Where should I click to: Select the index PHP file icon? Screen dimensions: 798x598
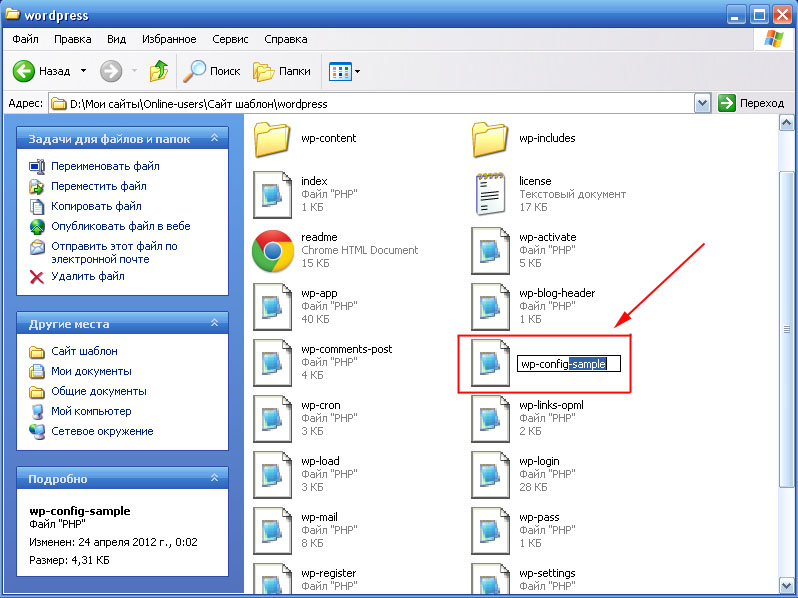pyautogui.click(x=272, y=194)
